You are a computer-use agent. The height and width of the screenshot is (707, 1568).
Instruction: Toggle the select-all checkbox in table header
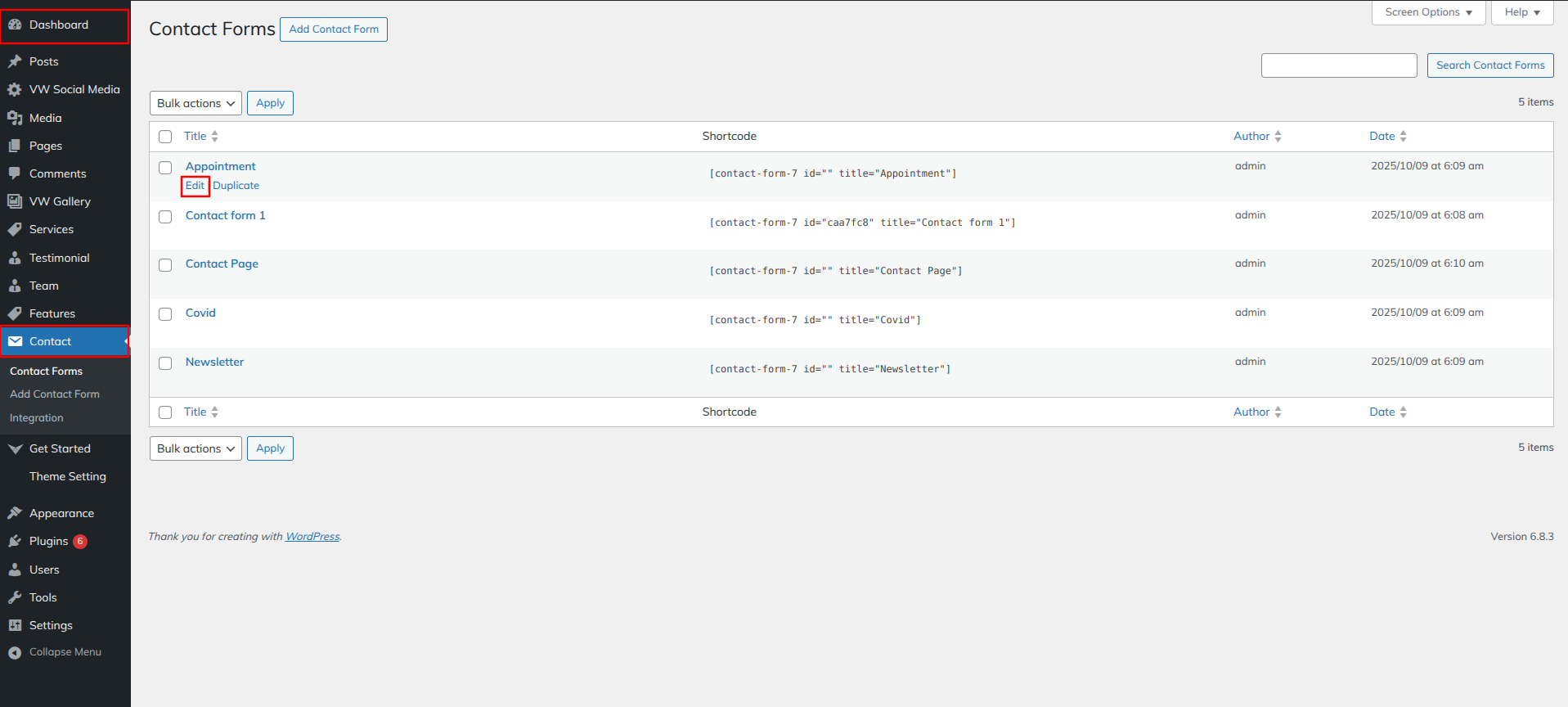(165, 137)
